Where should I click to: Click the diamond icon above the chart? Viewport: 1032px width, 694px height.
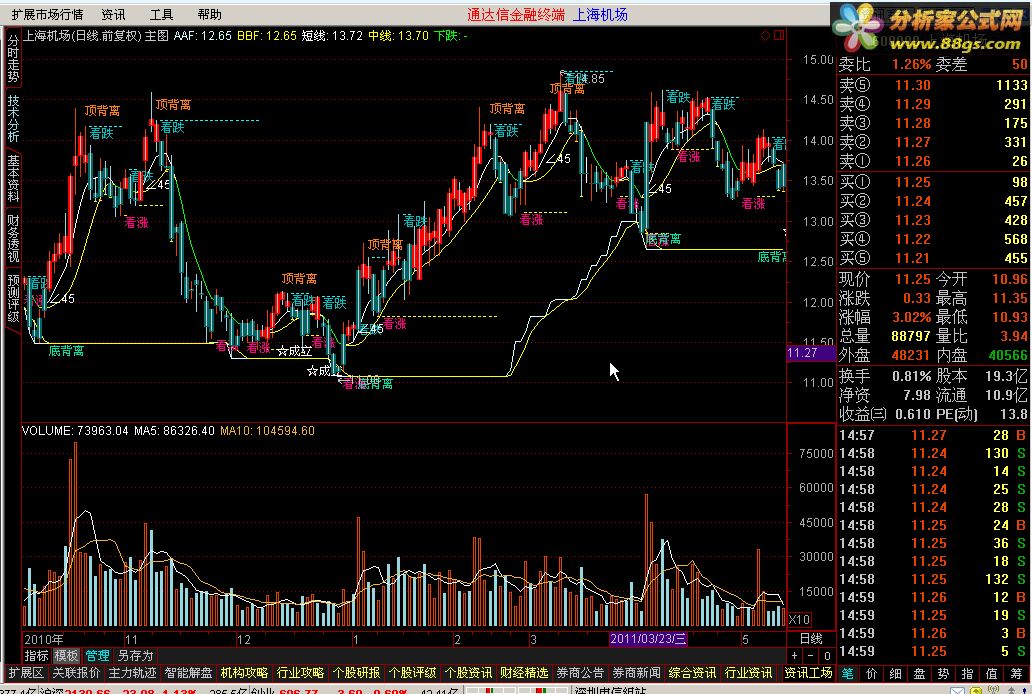(765, 36)
